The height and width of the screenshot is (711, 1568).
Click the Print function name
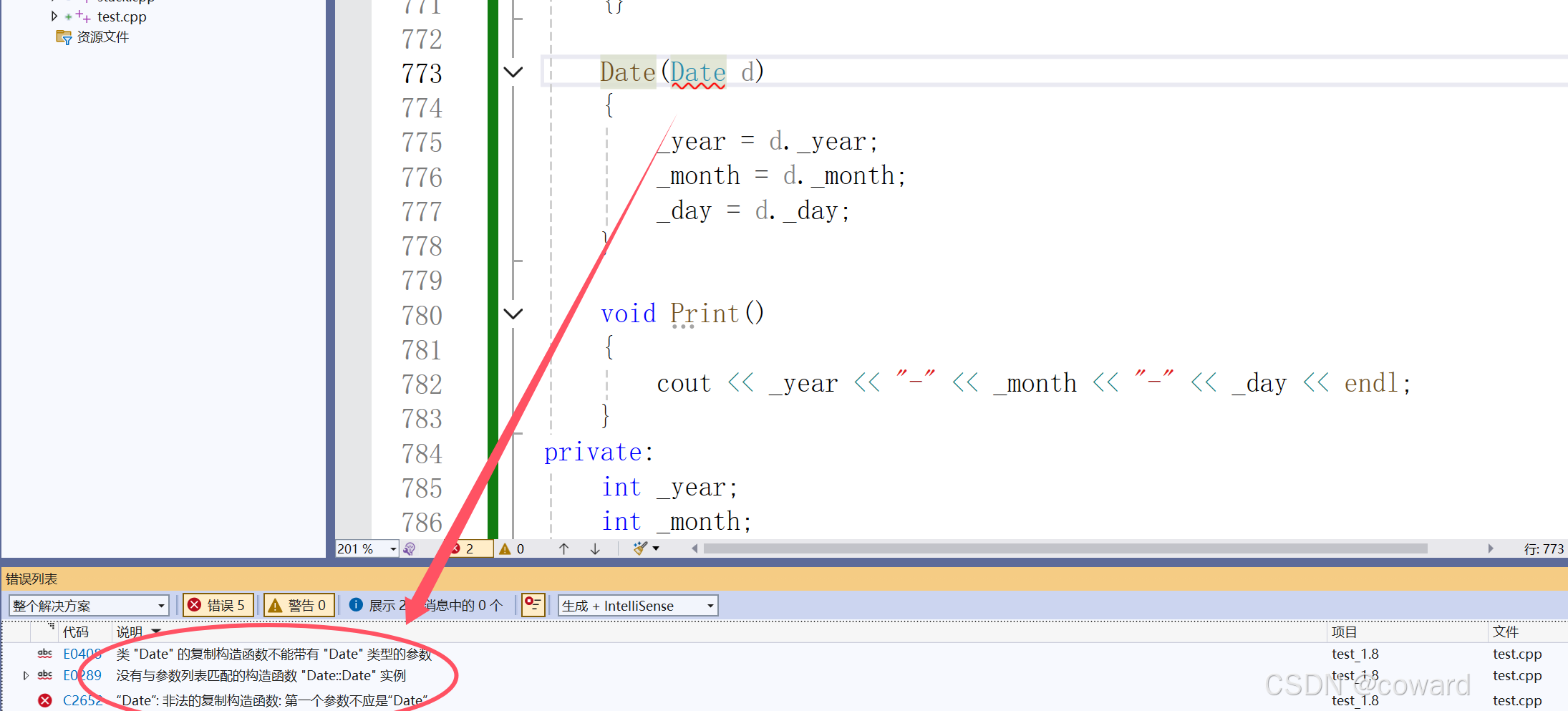pos(705,314)
